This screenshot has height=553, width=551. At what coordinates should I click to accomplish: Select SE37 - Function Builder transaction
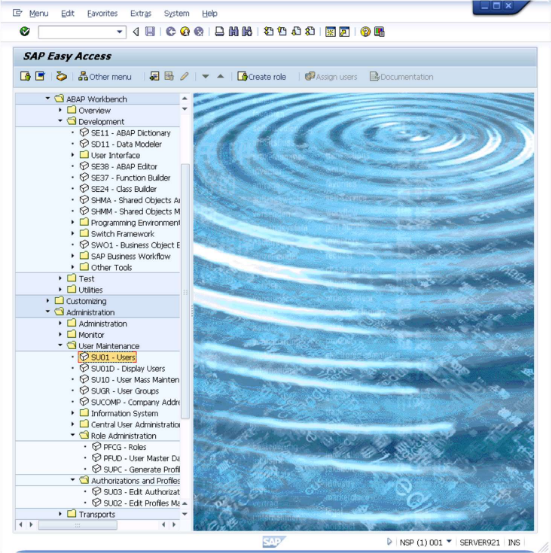[x=125, y=177]
